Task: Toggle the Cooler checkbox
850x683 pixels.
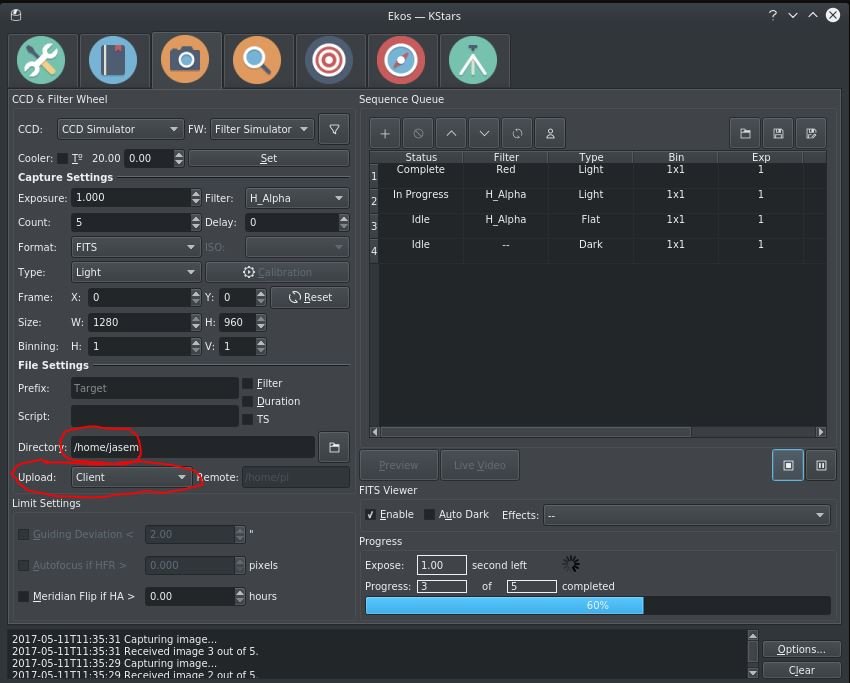Action: (62, 158)
